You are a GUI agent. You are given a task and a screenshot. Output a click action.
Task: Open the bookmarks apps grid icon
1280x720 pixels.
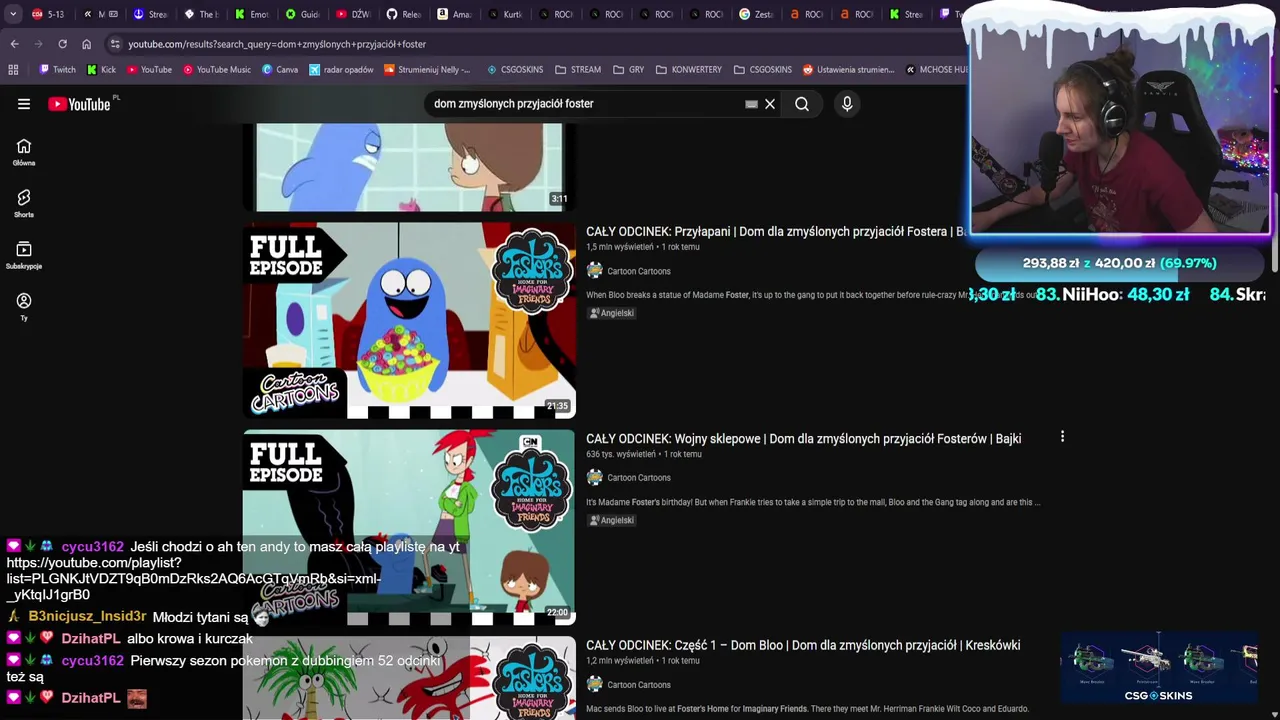[13, 70]
